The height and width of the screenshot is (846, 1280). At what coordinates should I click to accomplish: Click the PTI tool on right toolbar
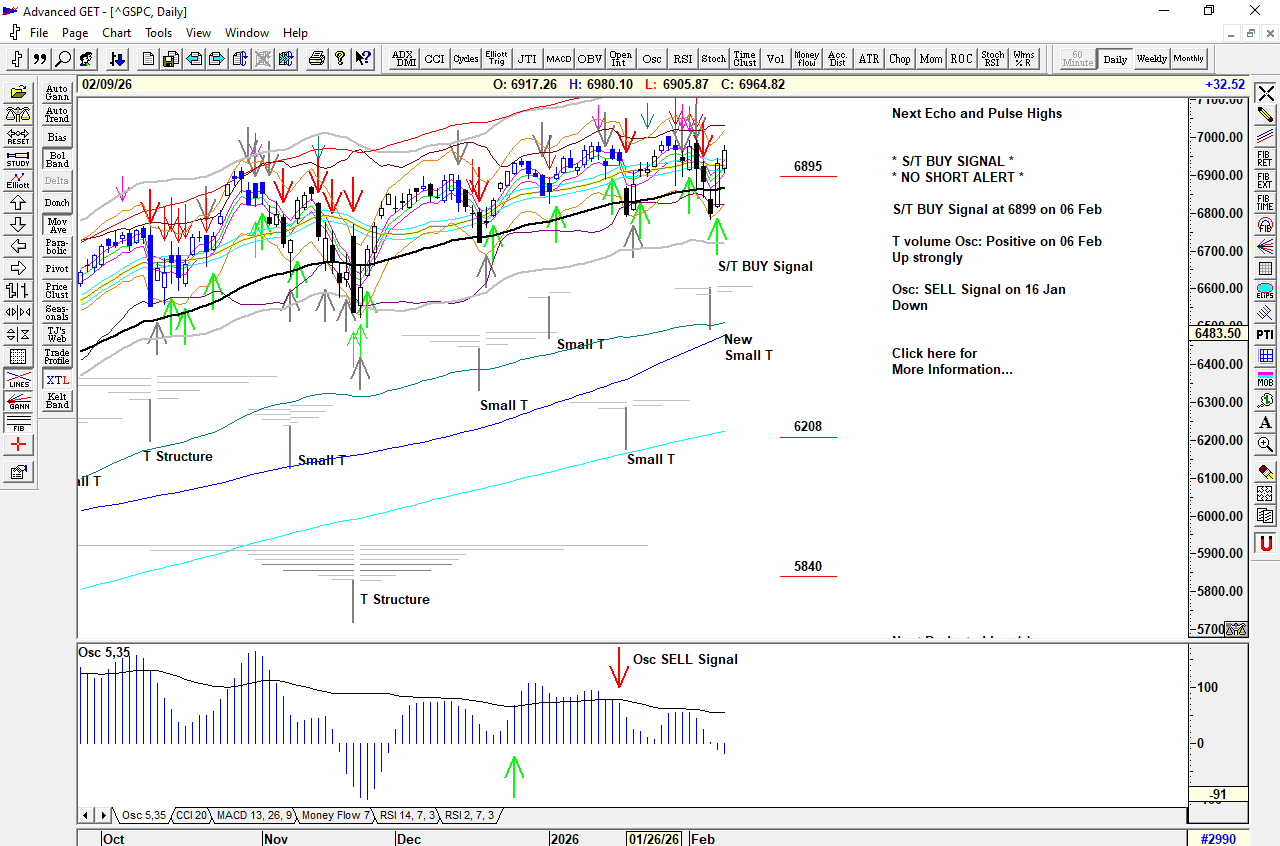click(x=1265, y=334)
